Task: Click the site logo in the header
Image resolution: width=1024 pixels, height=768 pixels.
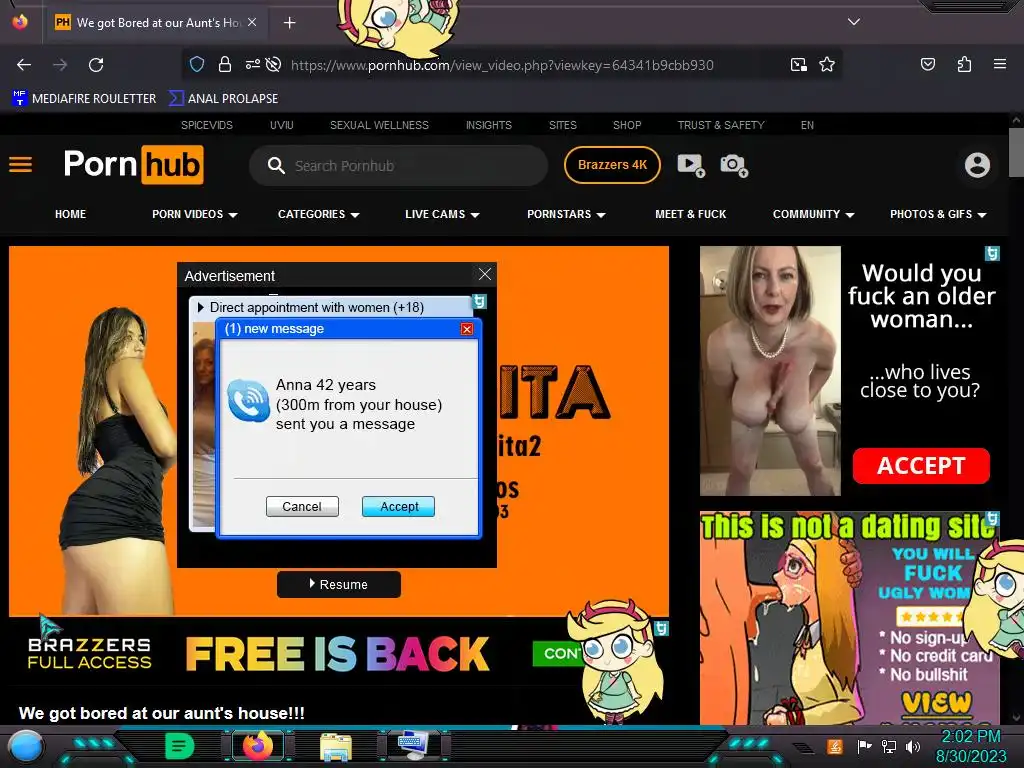Action: [x=133, y=165]
